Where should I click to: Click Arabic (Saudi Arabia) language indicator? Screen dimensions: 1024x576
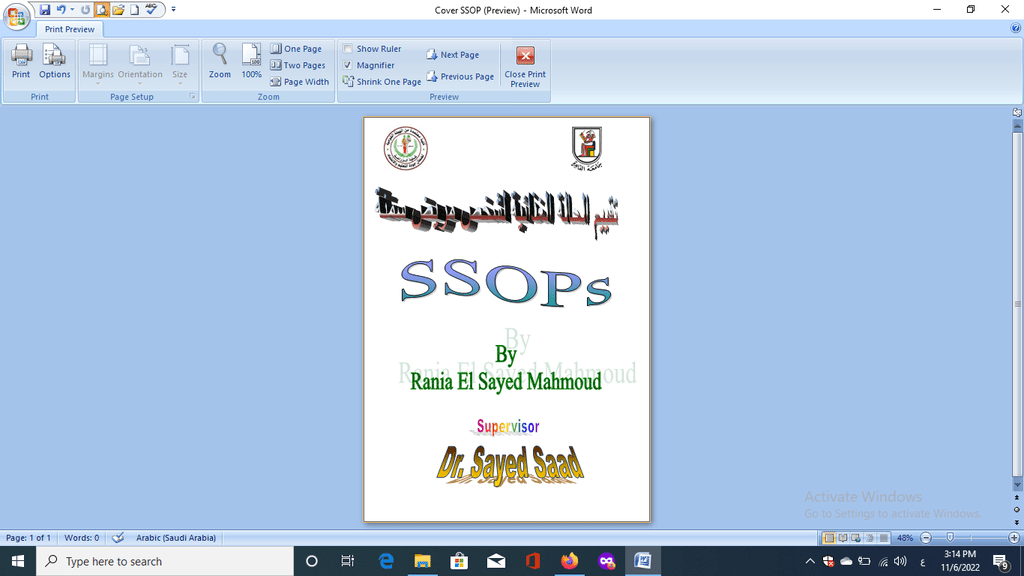coord(176,538)
